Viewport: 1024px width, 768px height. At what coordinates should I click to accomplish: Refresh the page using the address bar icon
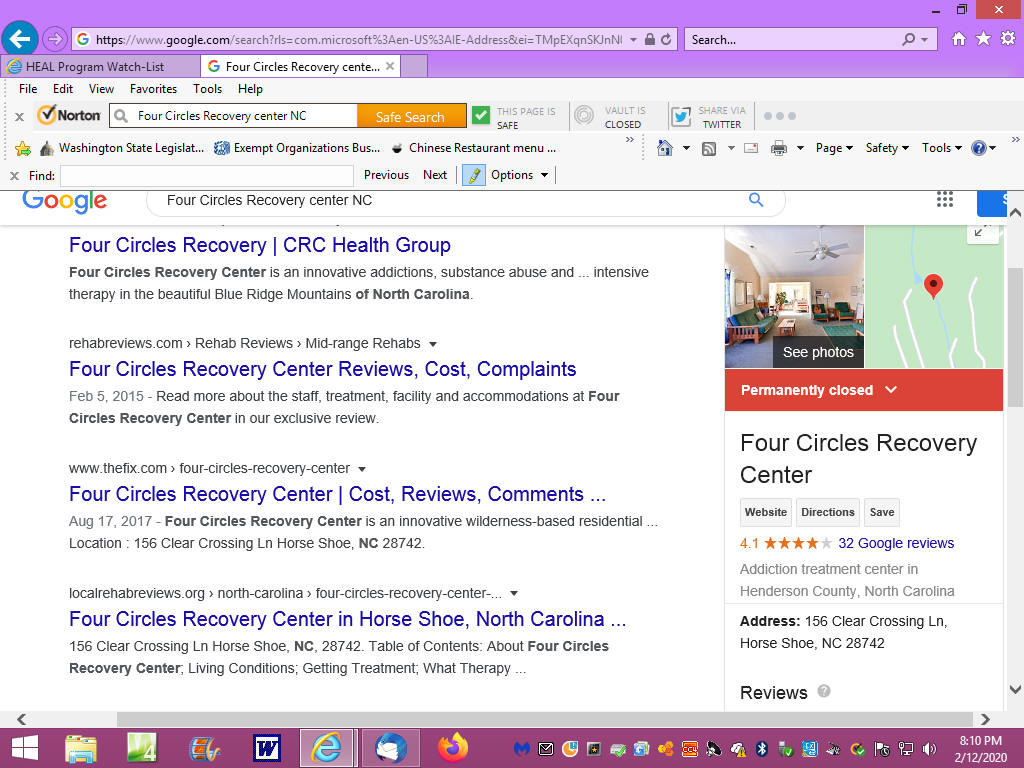pos(666,39)
